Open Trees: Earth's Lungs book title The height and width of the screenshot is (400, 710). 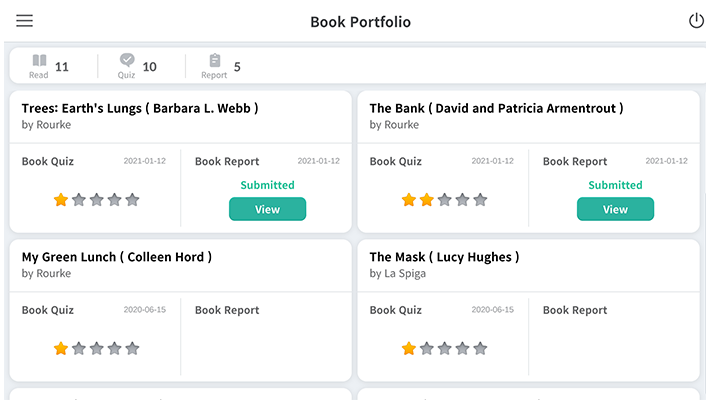140,108
